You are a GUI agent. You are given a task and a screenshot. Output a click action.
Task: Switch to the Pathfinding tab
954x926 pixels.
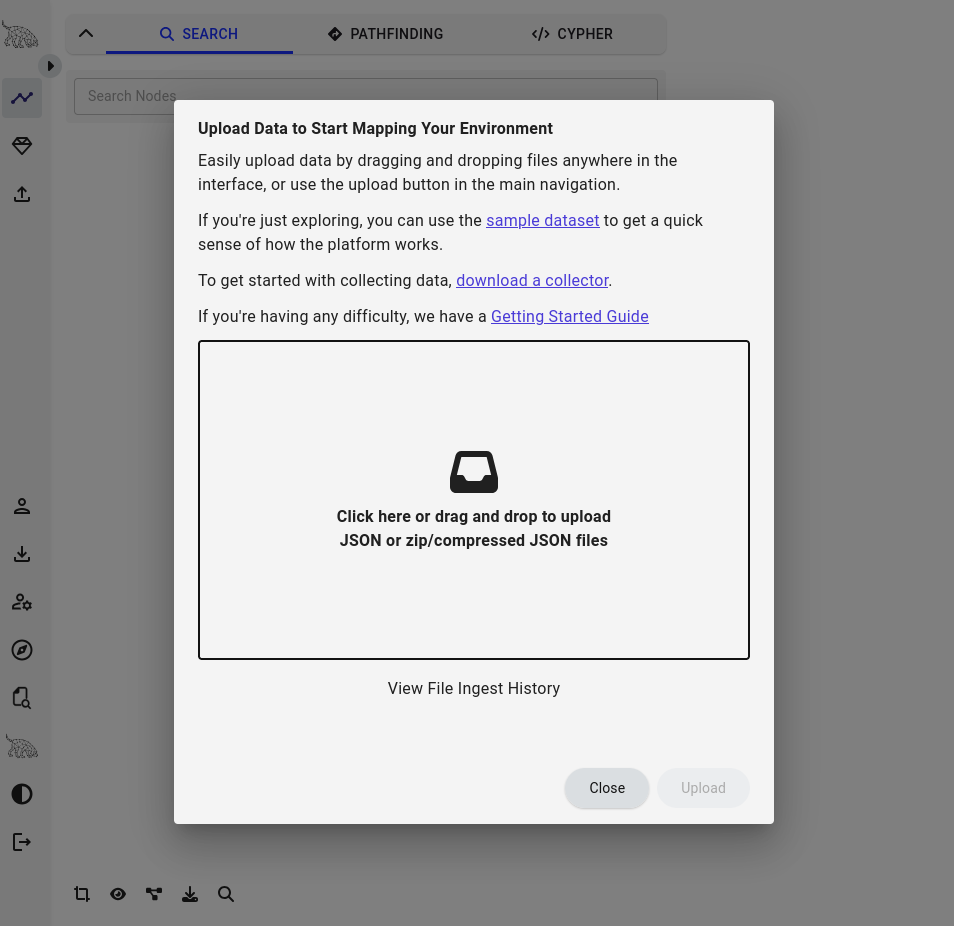386,34
